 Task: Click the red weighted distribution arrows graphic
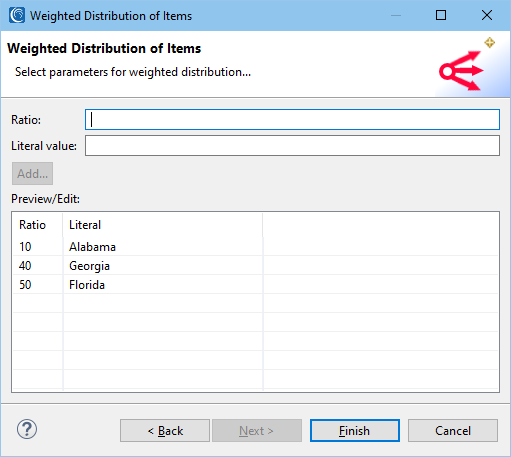click(x=461, y=70)
